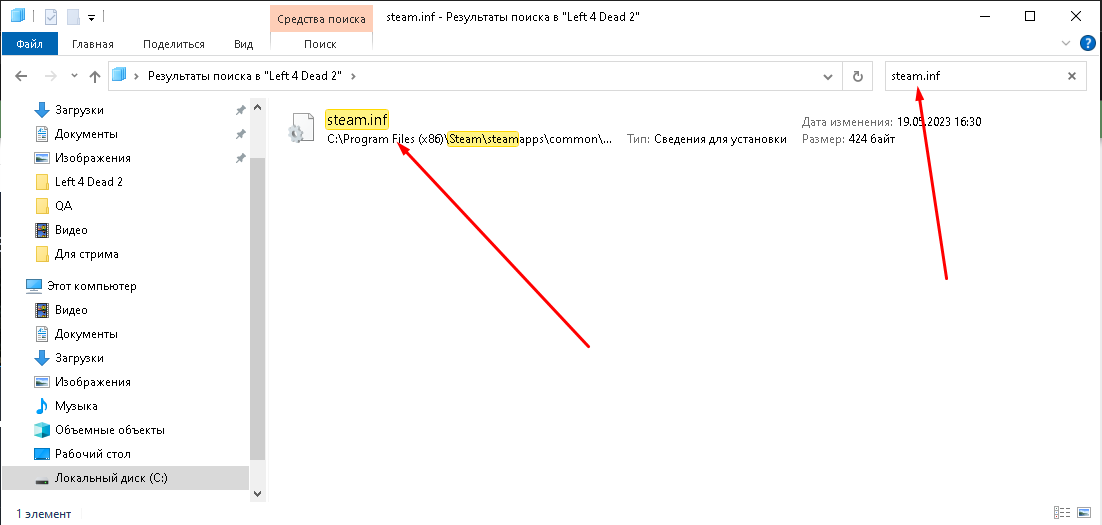Image resolution: width=1102 pixels, height=525 pixels.
Task: Click the Сведения для установки type text
Action: pos(720,139)
